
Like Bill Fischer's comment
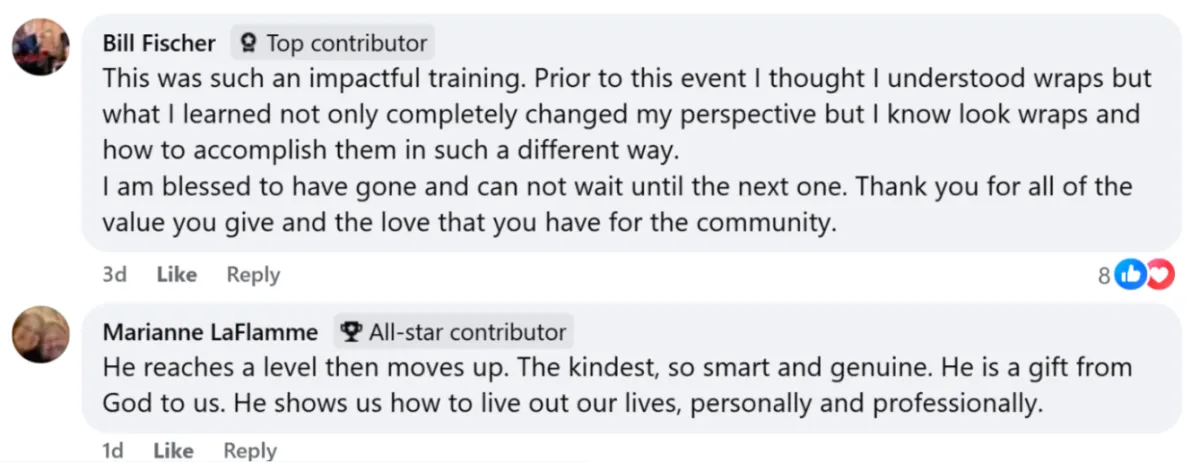(x=176, y=274)
